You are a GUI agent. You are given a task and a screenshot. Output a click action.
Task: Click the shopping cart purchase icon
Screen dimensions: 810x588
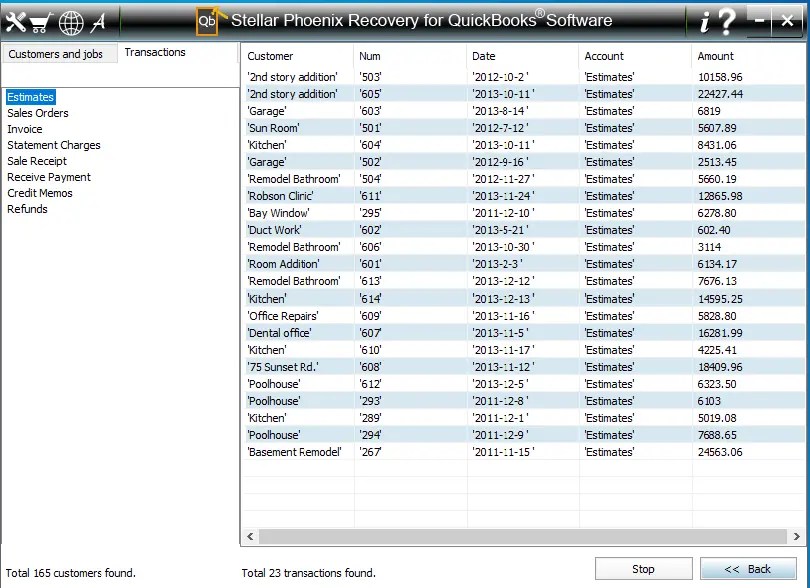[x=42, y=21]
